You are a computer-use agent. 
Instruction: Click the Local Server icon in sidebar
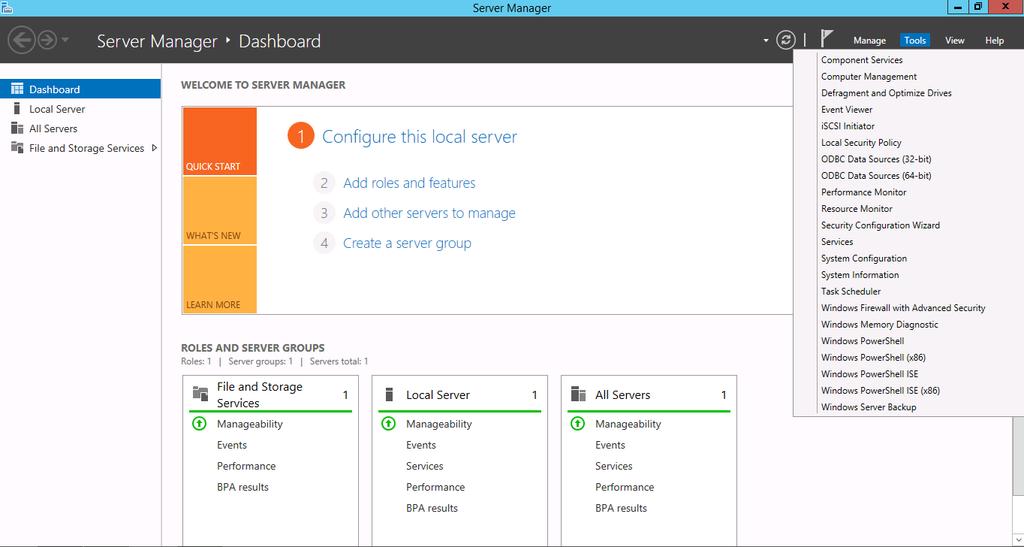(x=17, y=108)
